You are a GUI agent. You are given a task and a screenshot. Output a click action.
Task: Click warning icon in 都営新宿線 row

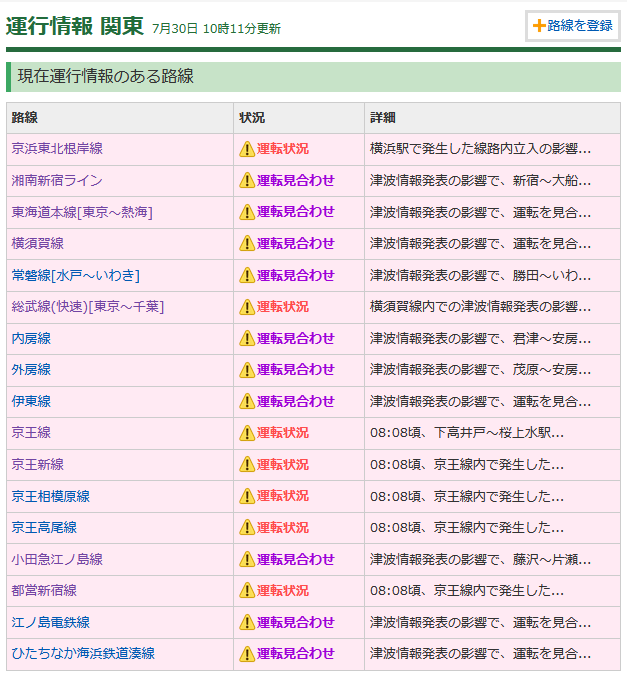pos(247,591)
